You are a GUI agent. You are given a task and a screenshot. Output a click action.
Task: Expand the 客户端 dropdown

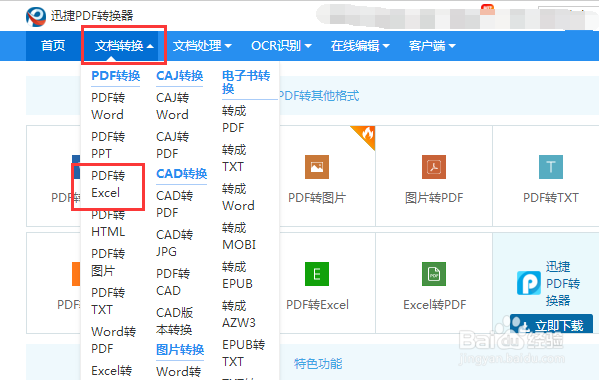tap(432, 46)
